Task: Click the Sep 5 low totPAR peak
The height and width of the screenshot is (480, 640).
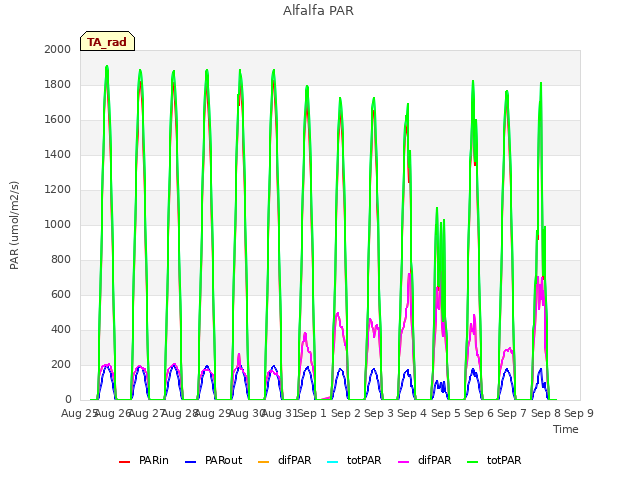Action: pyautogui.click(x=437, y=209)
